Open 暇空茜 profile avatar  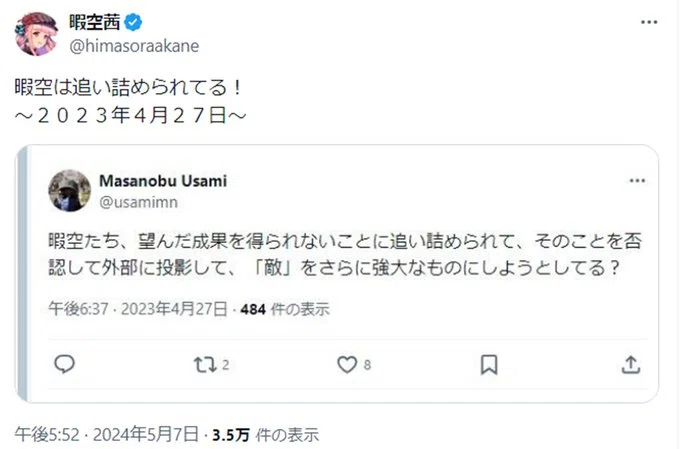pos(36,34)
